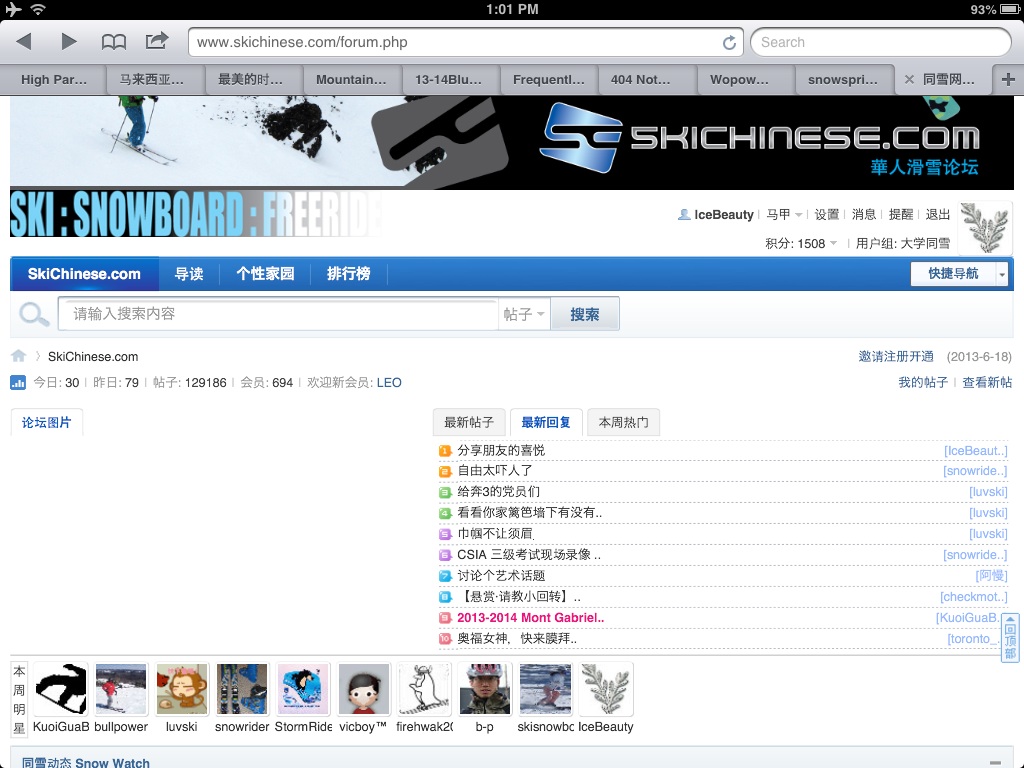1024x768 pixels.
Task: Click the 我的帖子 link
Action: point(923,383)
